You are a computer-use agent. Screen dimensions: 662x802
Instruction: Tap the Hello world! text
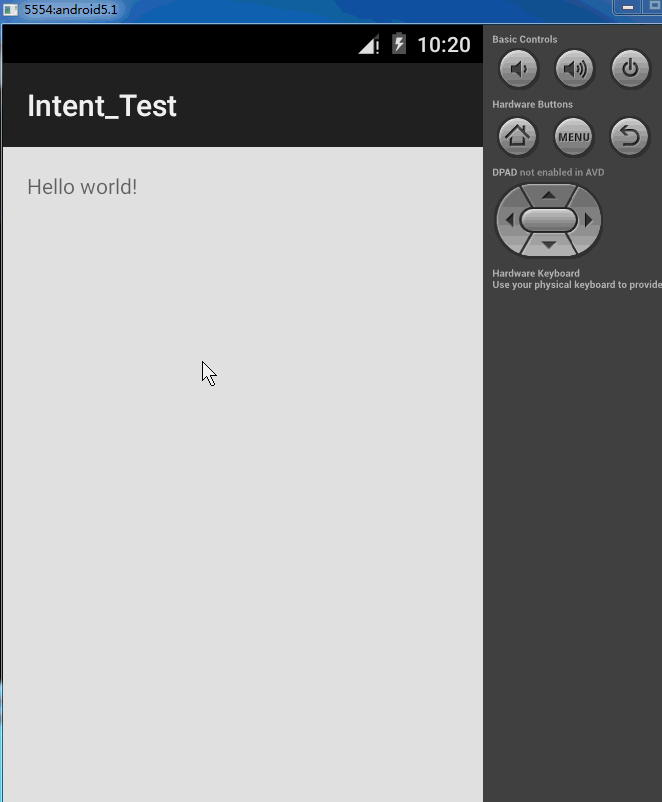pyautogui.click(x=82, y=187)
